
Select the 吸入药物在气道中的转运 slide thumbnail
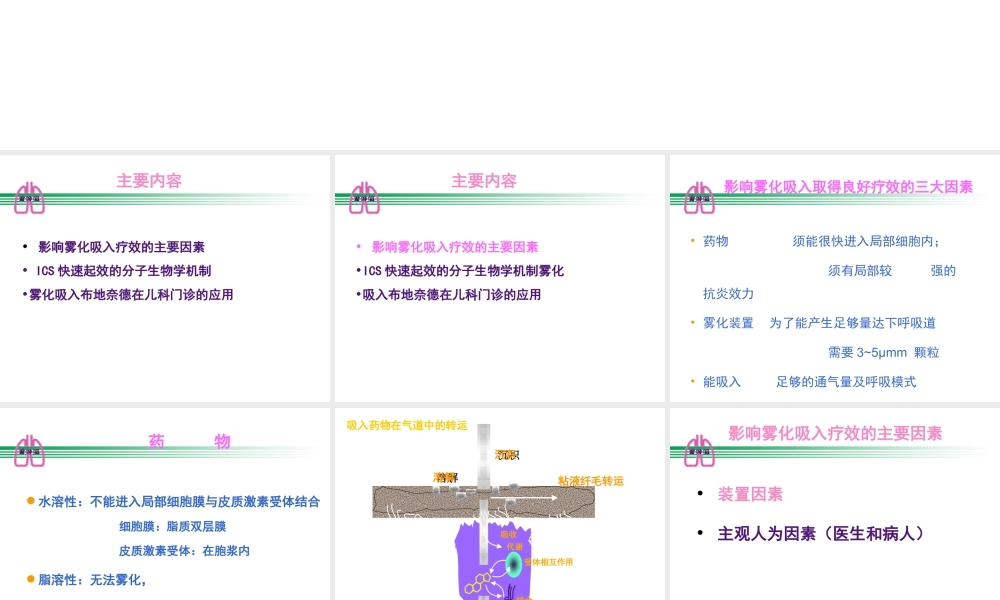pyautogui.click(x=498, y=500)
